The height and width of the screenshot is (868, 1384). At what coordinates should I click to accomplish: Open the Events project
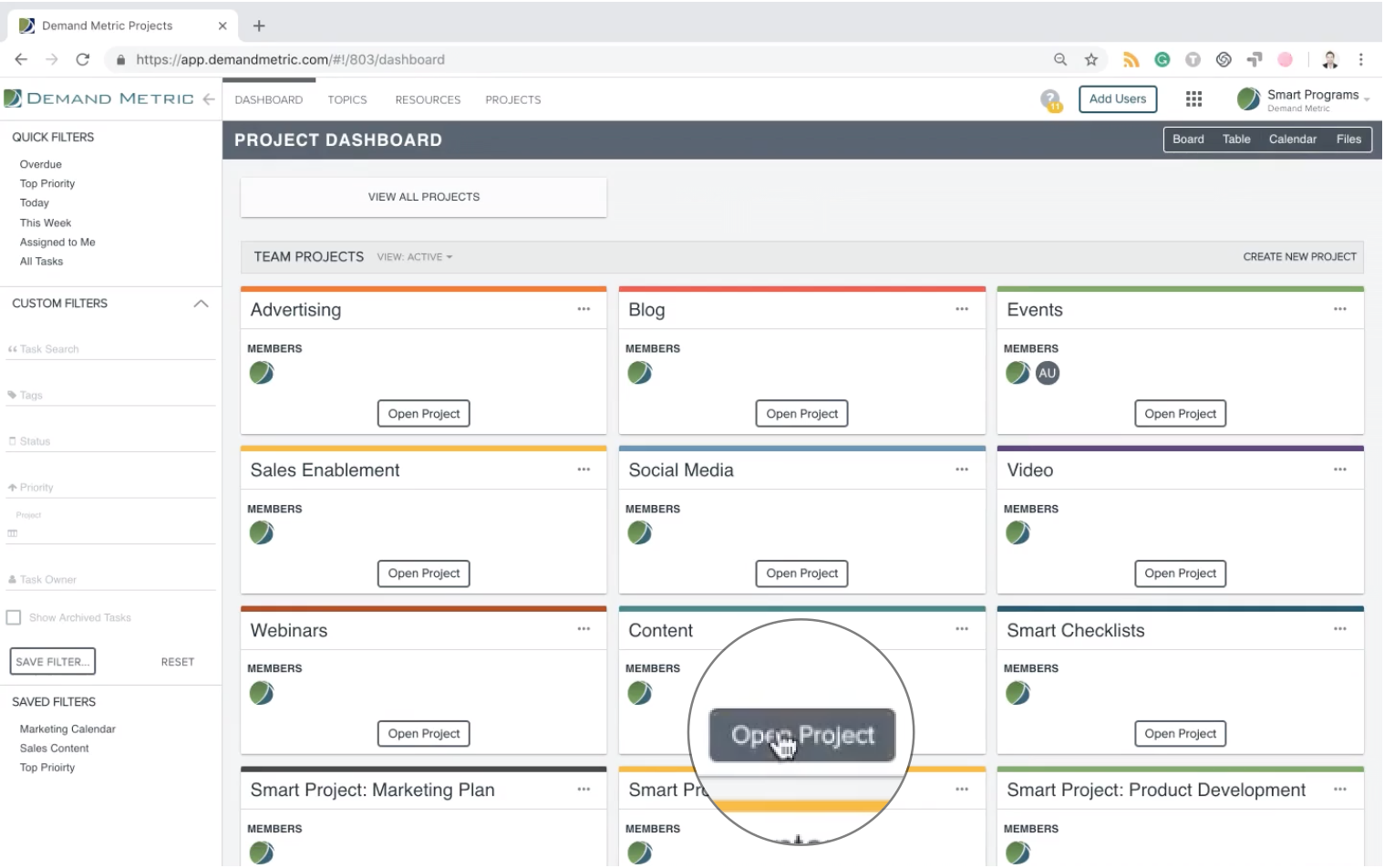pyautogui.click(x=1181, y=414)
